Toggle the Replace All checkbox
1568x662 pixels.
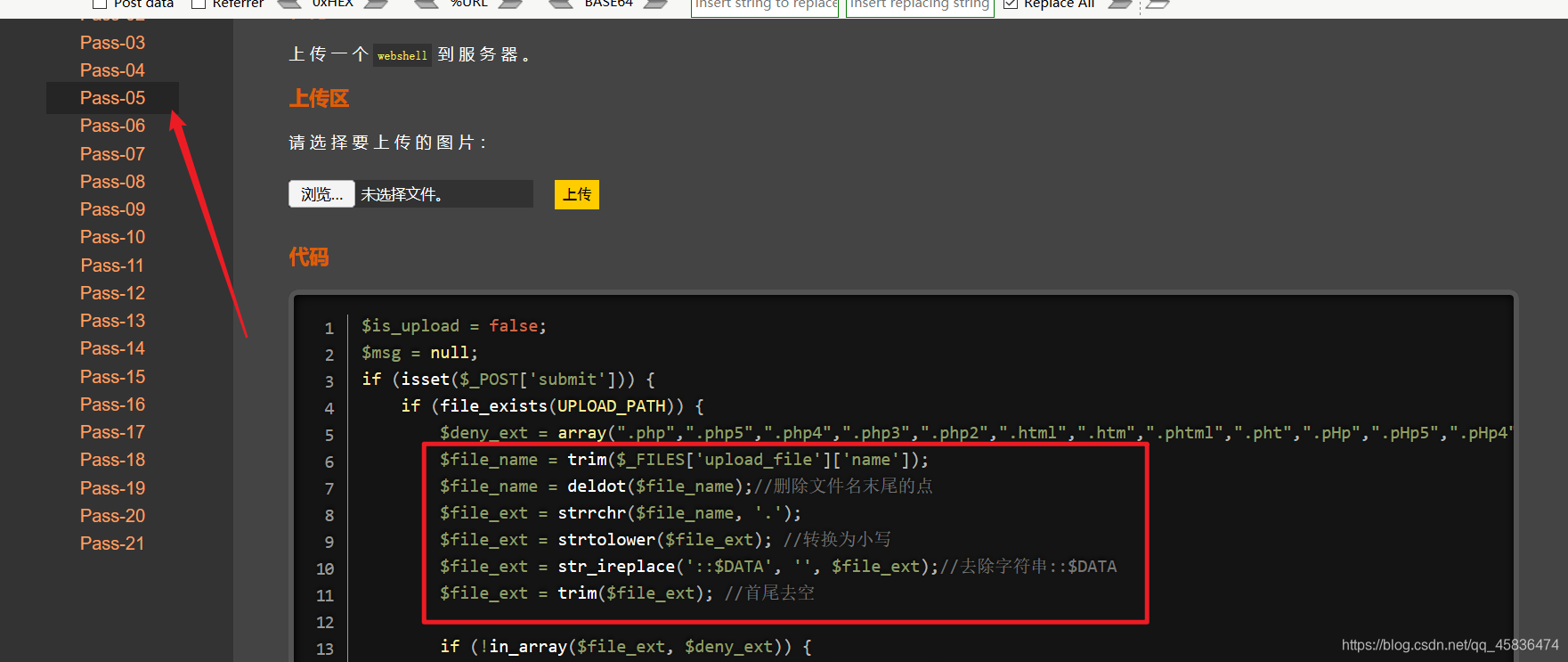[x=1011, y=4]
